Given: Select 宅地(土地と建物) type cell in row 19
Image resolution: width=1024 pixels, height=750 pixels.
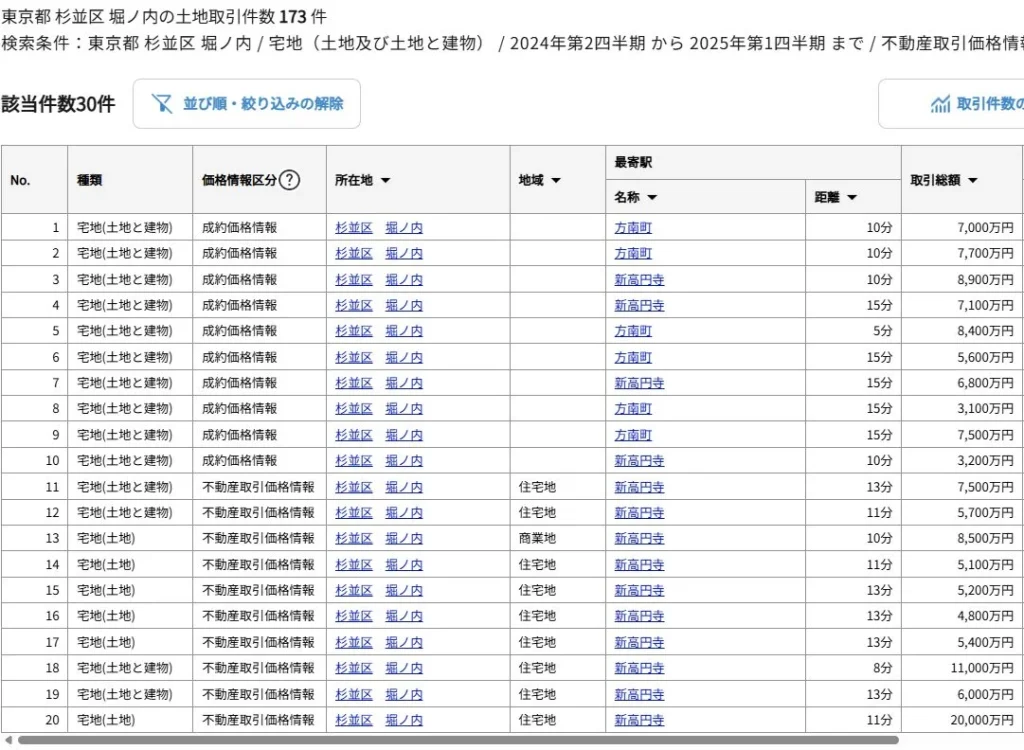Looking at the screenshot, I should click(130, 694).
